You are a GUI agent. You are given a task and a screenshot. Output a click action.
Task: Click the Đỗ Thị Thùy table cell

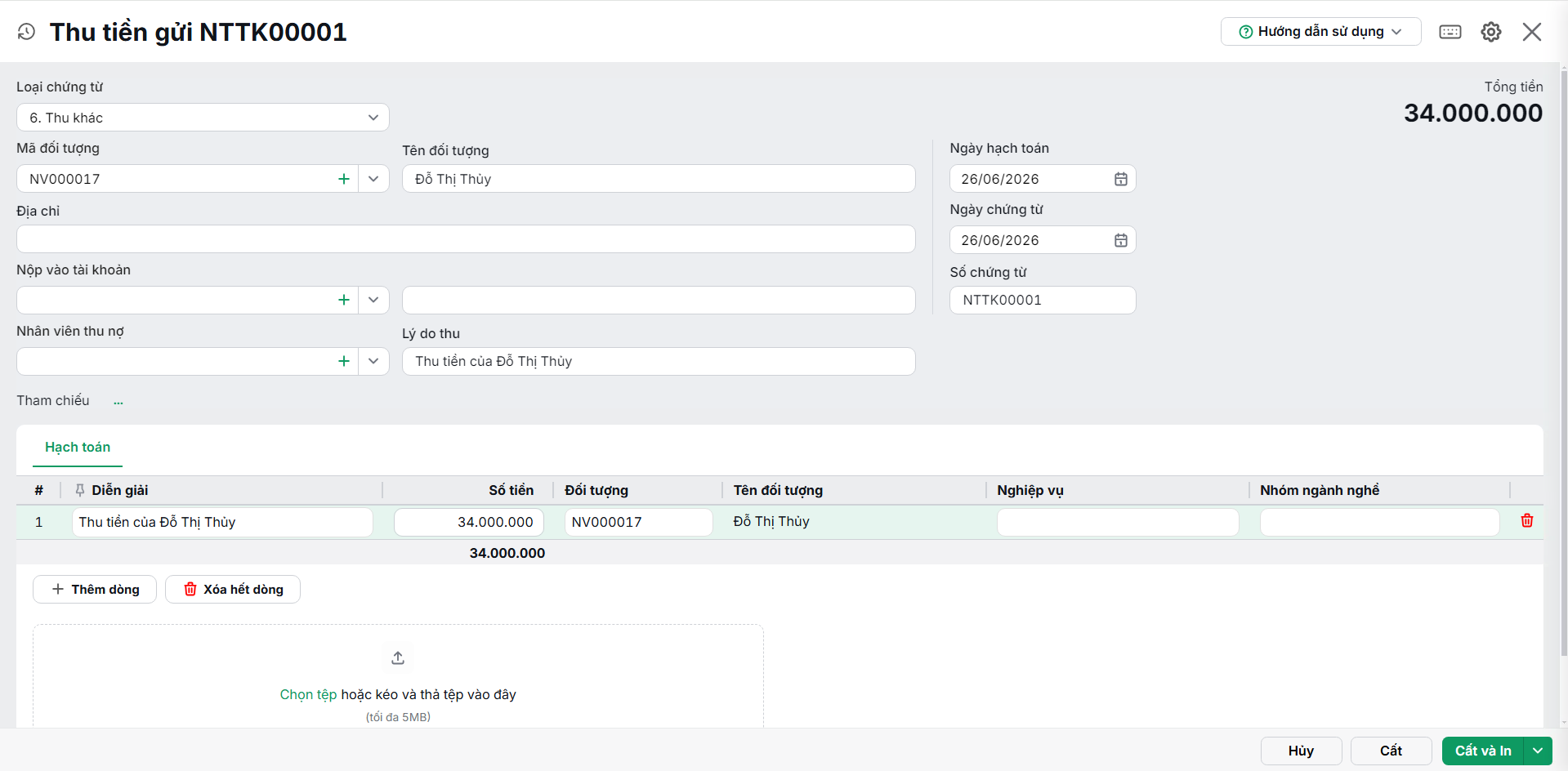[x=771, y=521]
